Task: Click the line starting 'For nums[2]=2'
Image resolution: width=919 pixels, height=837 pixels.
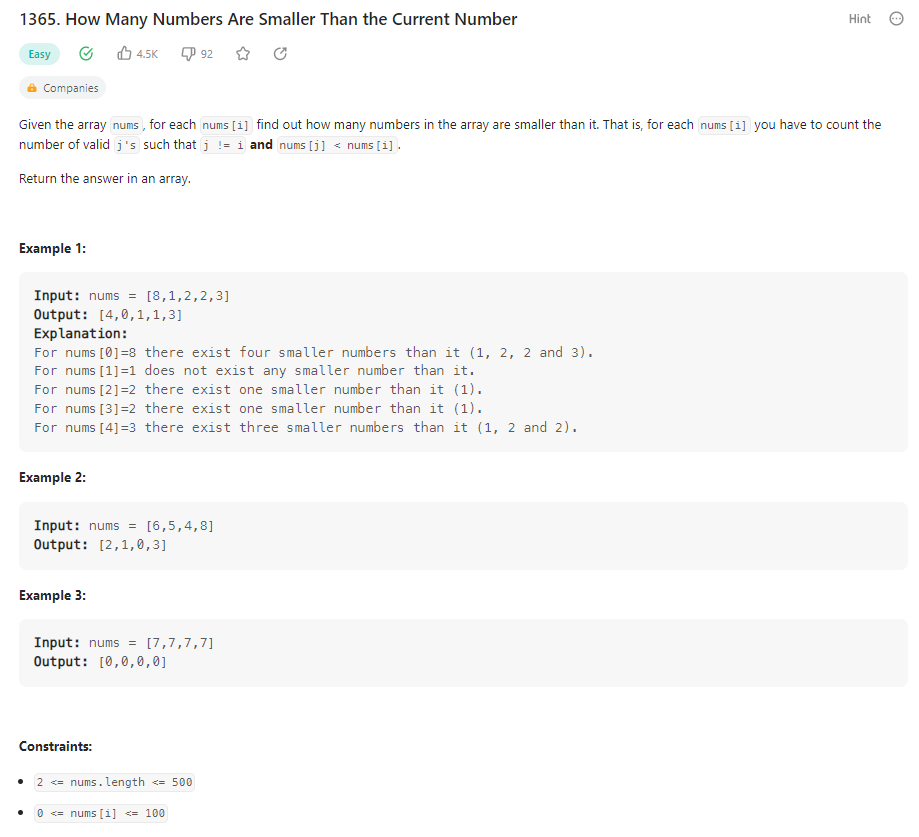Action: tap(258, 390)
